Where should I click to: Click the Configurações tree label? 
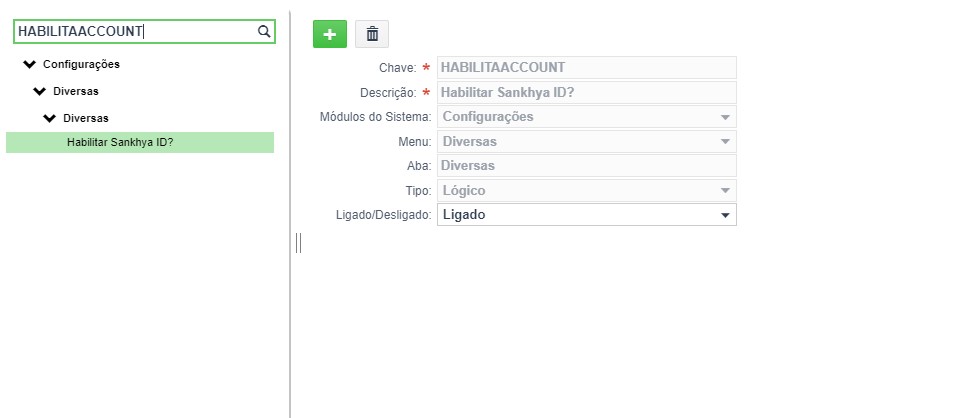pos(82,64)
